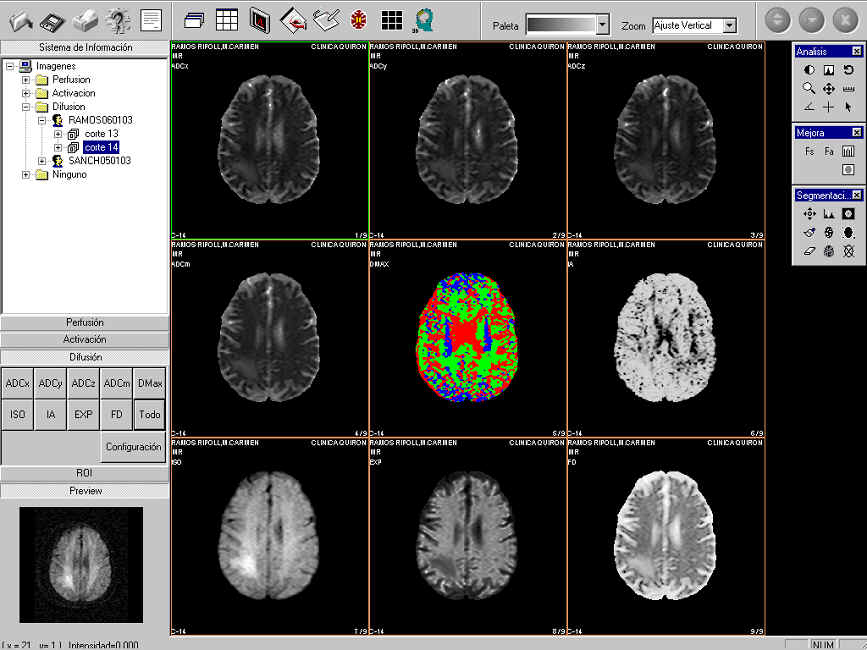Toggle the Todo button in Difusión
Screen dimensions: 867x650
click(150, 414)
